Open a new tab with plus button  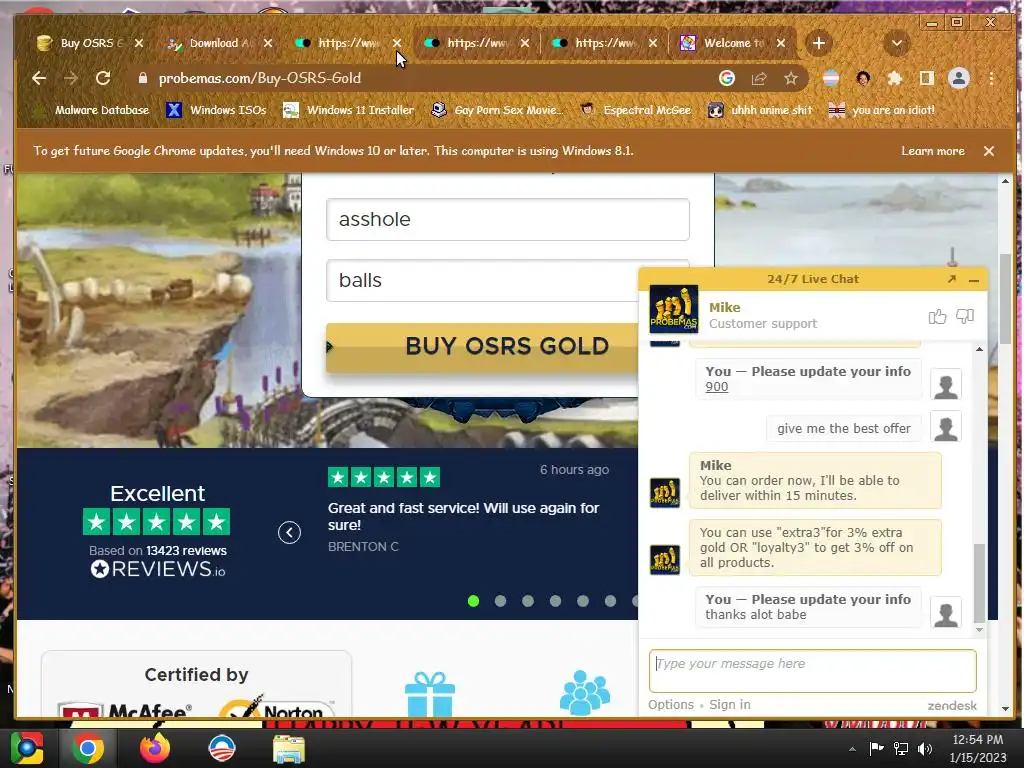(818, 43)
